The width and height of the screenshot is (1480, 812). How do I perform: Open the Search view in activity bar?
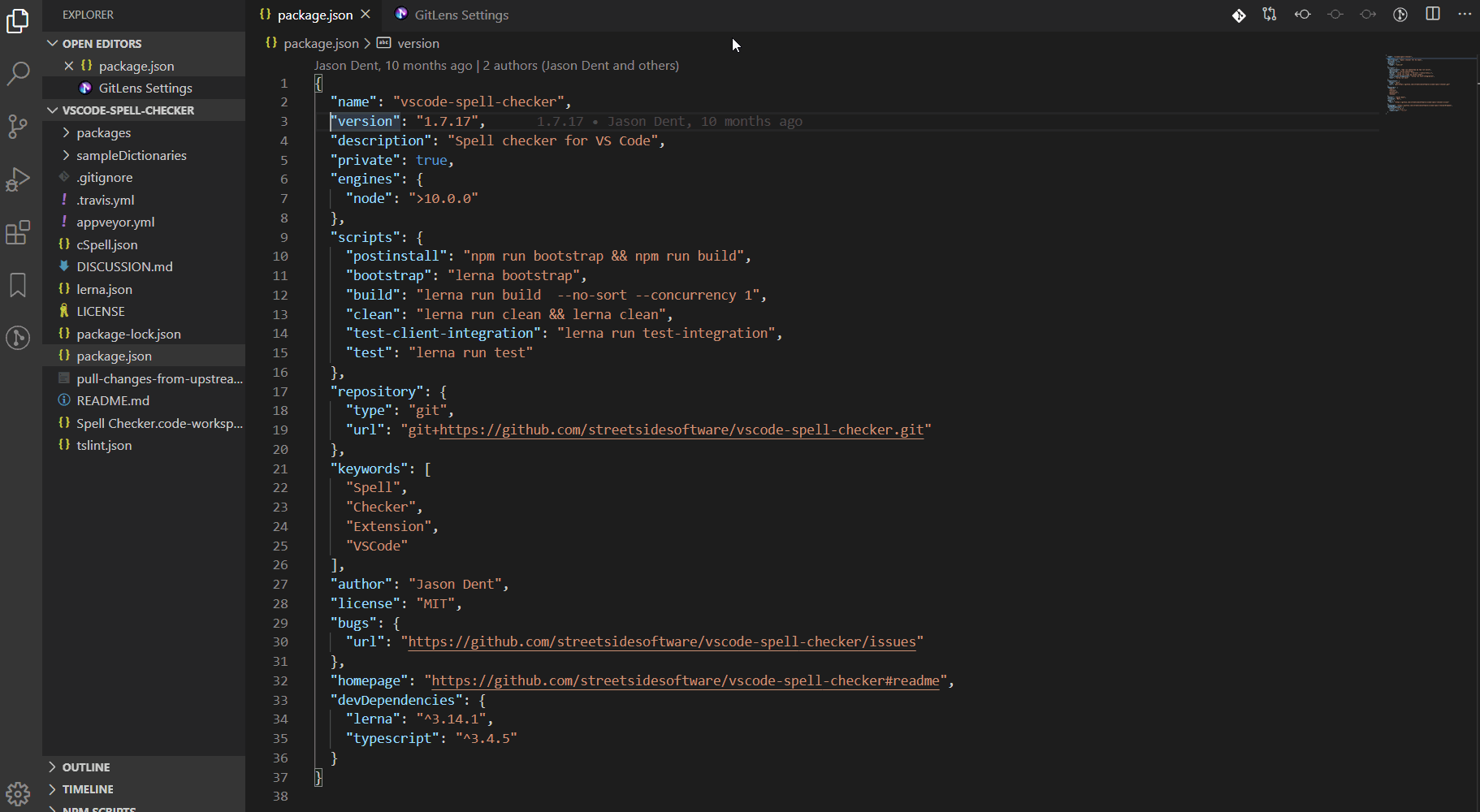coord(18,74)
